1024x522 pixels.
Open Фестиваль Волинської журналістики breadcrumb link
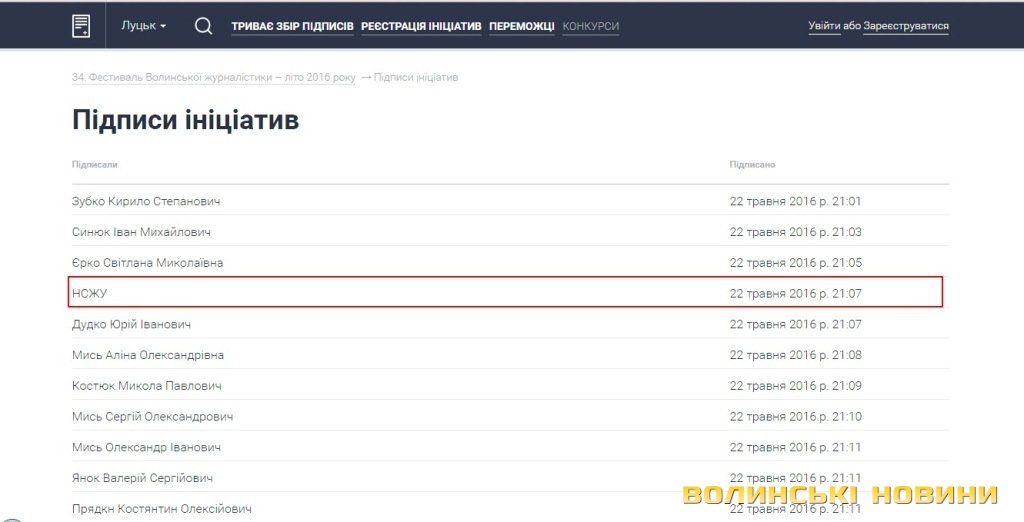point(214,78)
